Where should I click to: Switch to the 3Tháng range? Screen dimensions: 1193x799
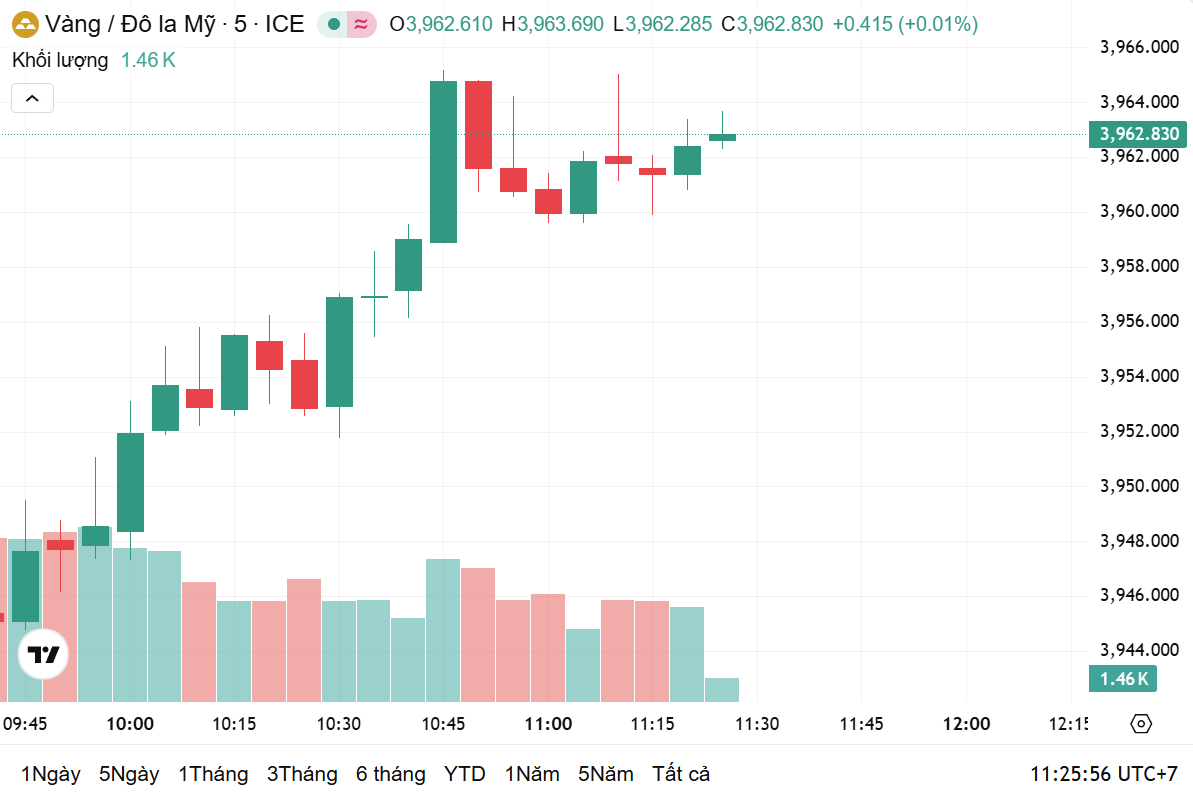click(302, 774)
